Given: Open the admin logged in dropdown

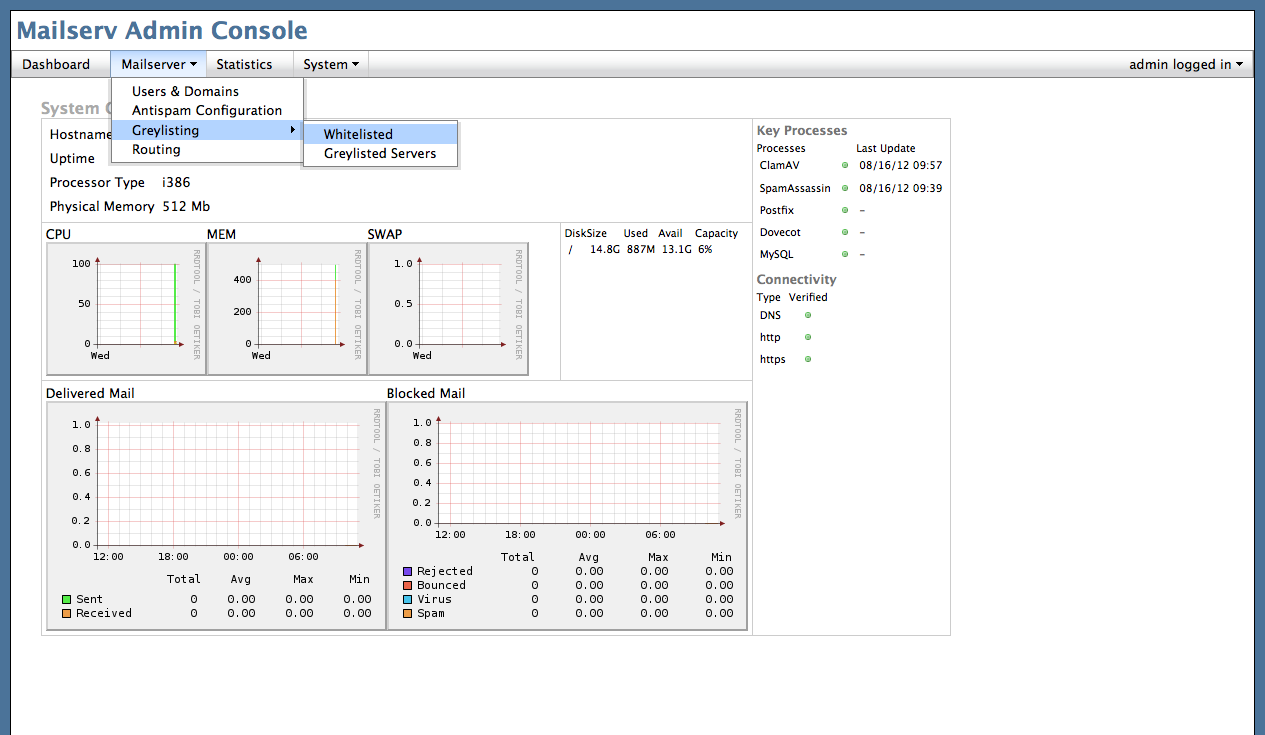Looking at the screenshot, I should (1186, 64).
